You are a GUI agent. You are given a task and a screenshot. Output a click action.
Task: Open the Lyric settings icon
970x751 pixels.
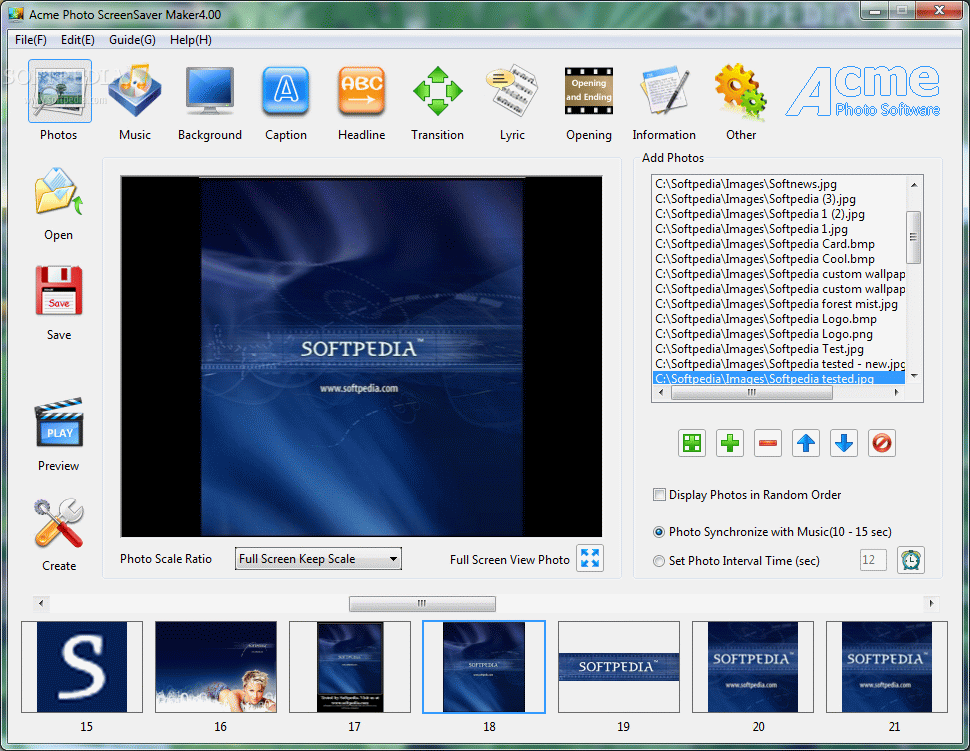(x=512, y=91)
